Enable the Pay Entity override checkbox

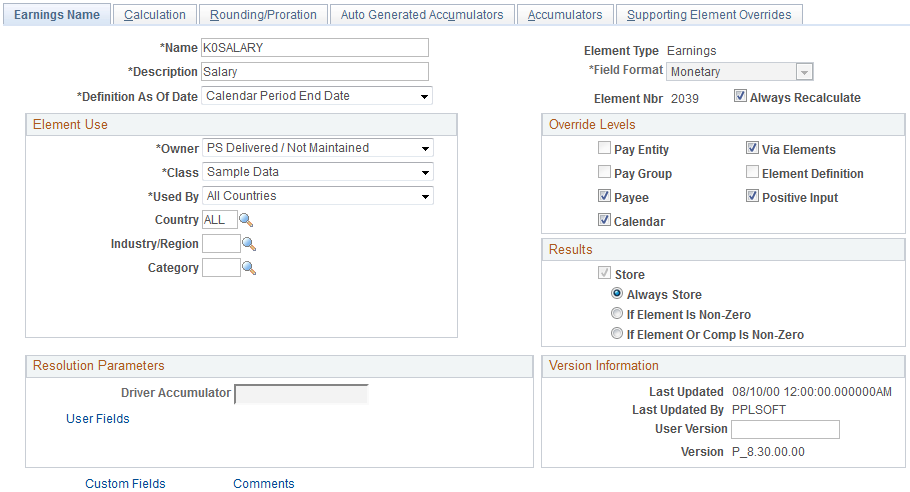(604, 148)
